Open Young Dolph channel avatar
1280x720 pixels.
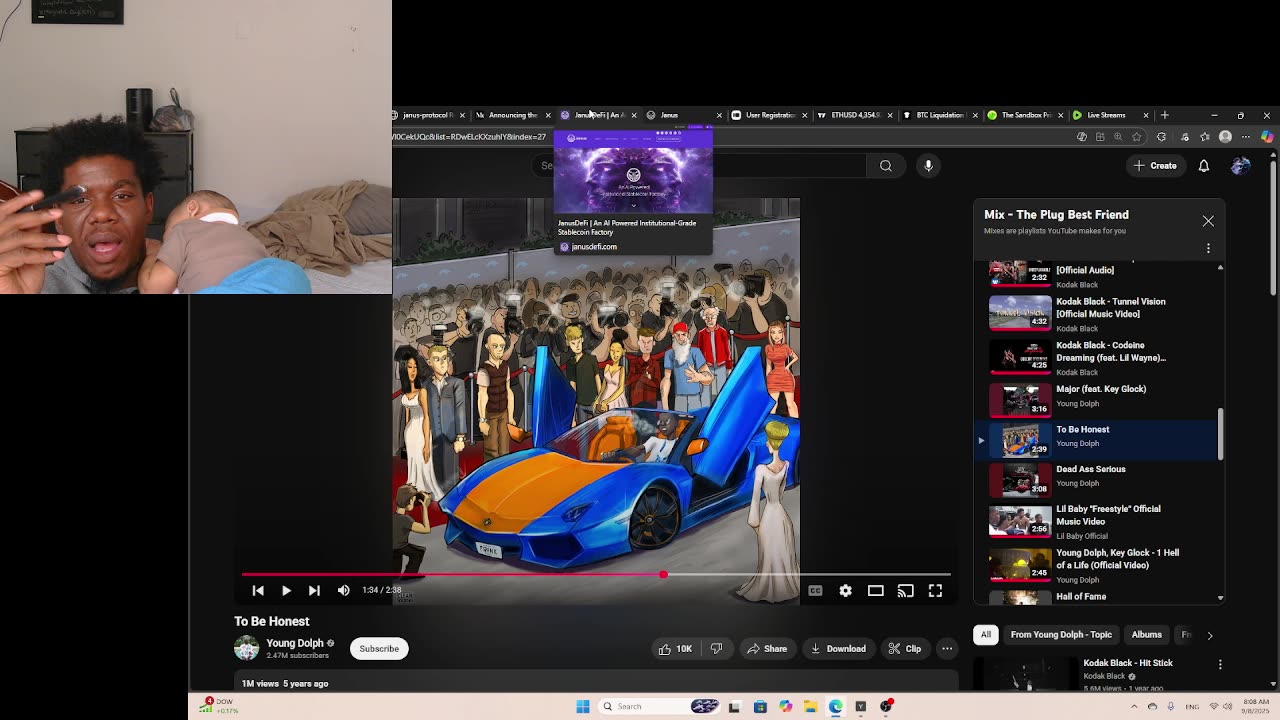coord(246,648)
